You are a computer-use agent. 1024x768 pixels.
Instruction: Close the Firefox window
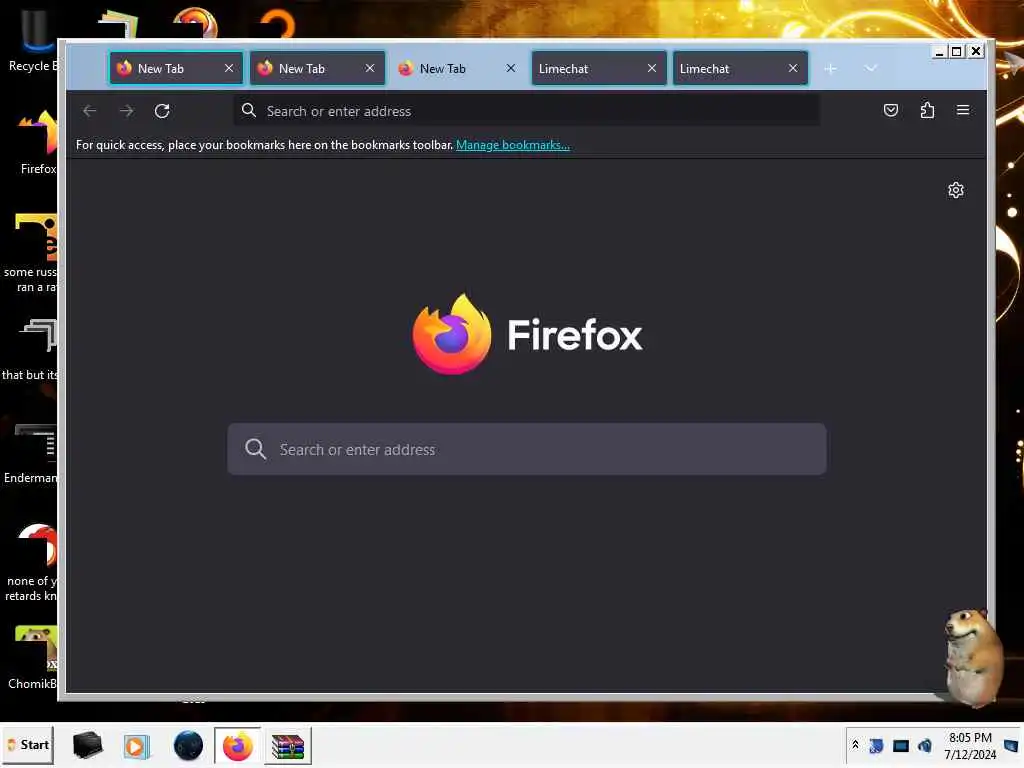point(976,52)
